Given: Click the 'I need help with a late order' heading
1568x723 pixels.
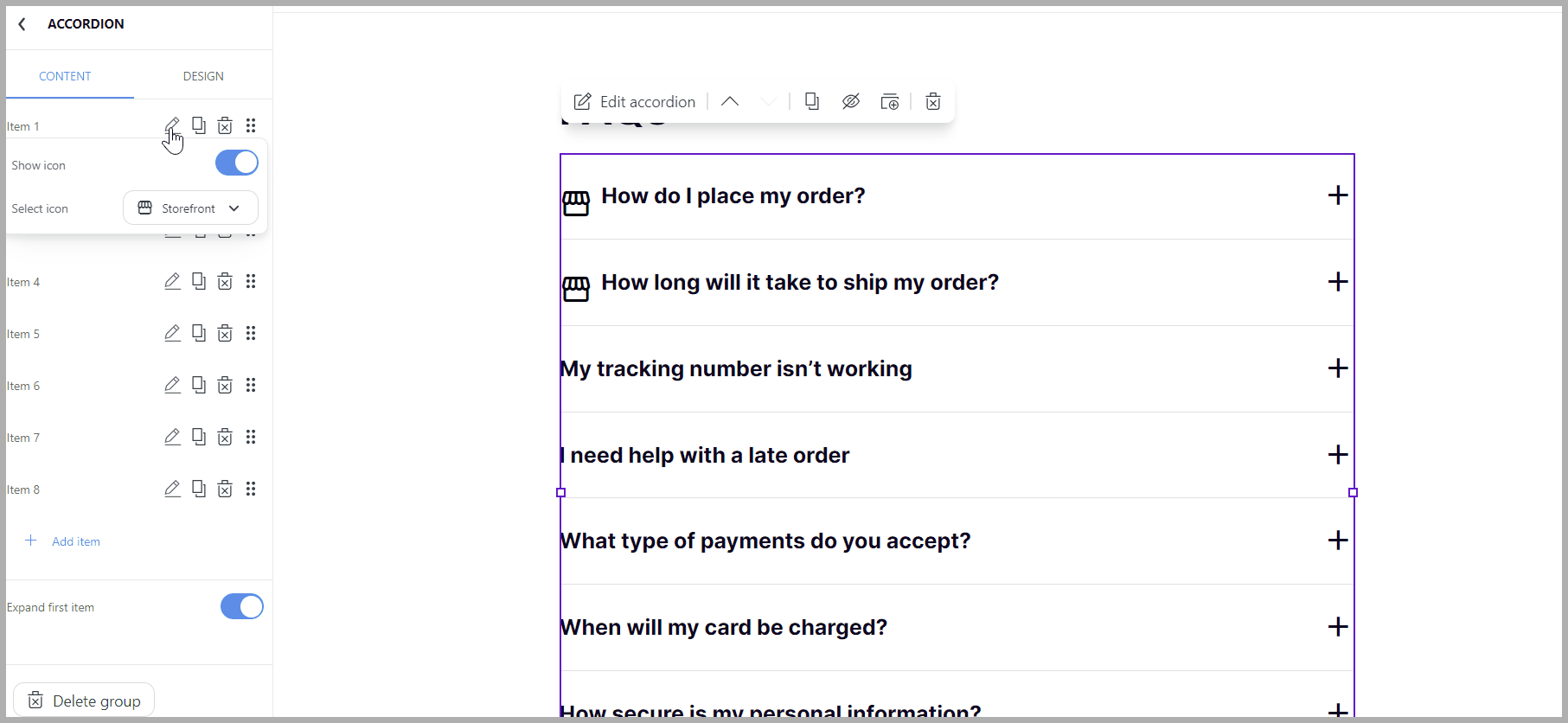Looking at the screenshot, I should 705,456.
